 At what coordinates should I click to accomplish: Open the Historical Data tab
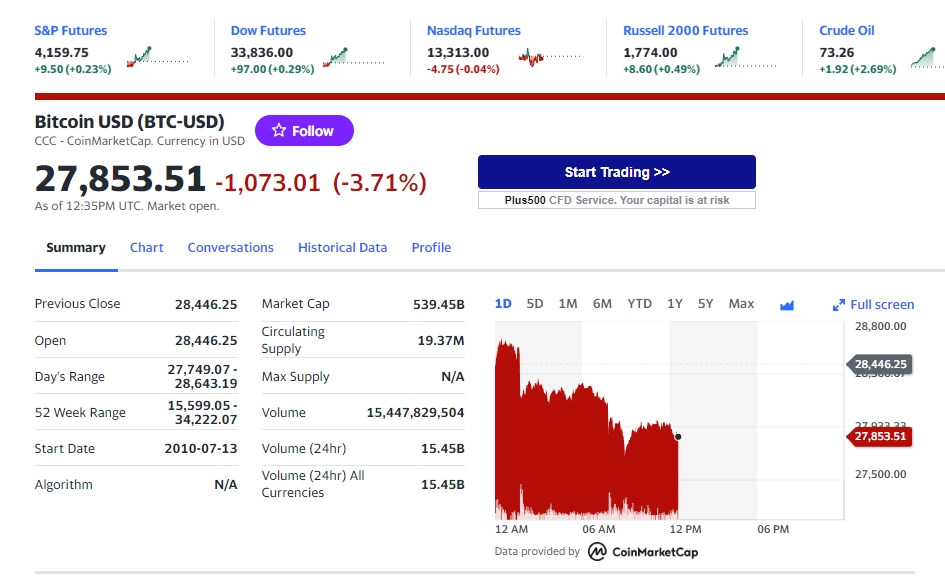click(x=342, y=248)
